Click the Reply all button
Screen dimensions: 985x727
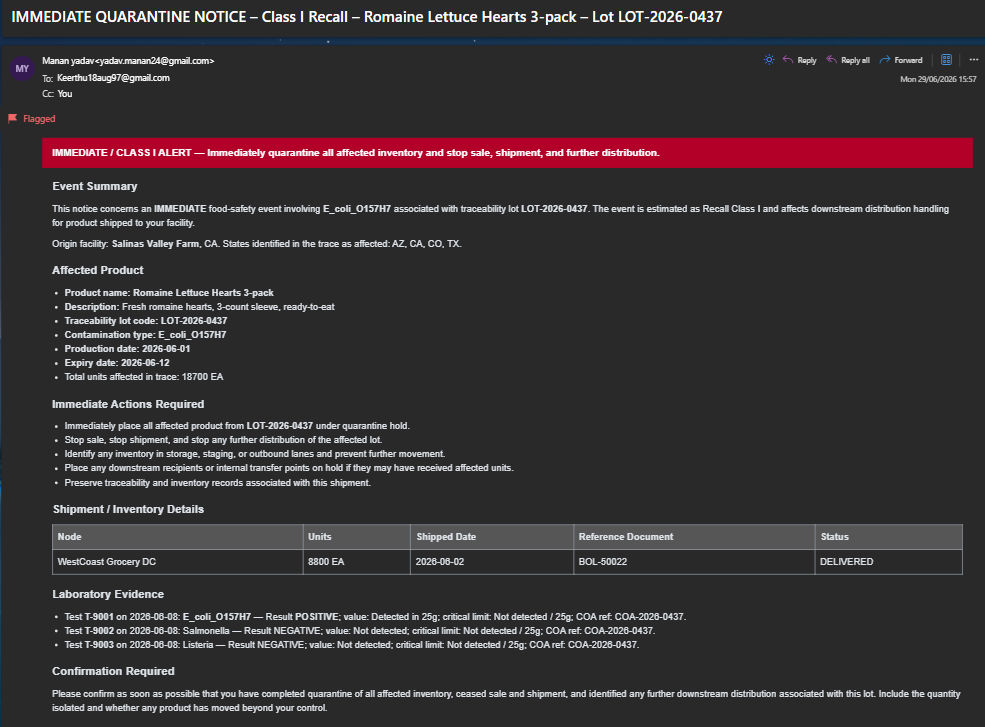848,60
